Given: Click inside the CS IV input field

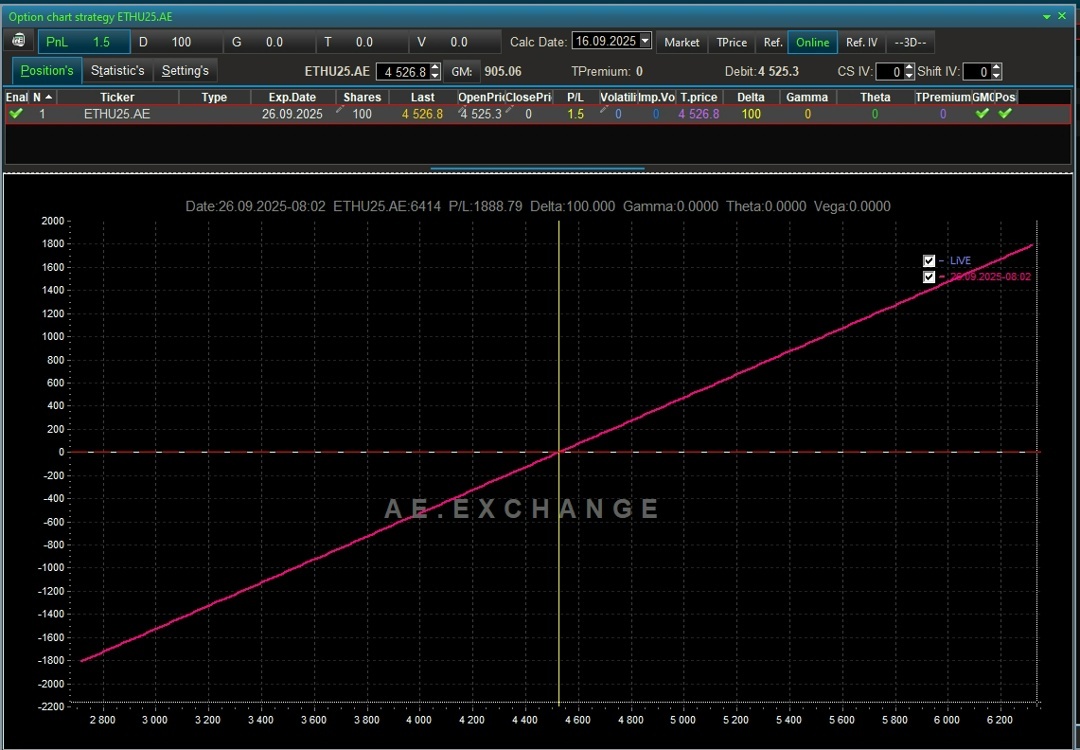Looking at the screenshot, I should 890,71.
